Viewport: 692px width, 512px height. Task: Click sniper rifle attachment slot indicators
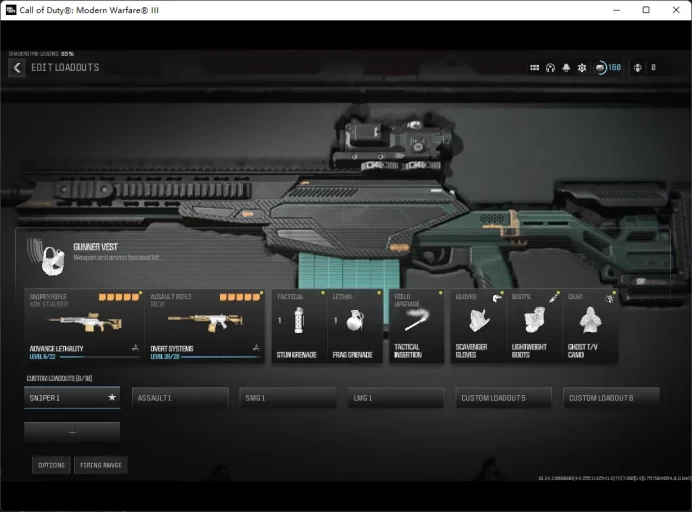click(119, 297)
